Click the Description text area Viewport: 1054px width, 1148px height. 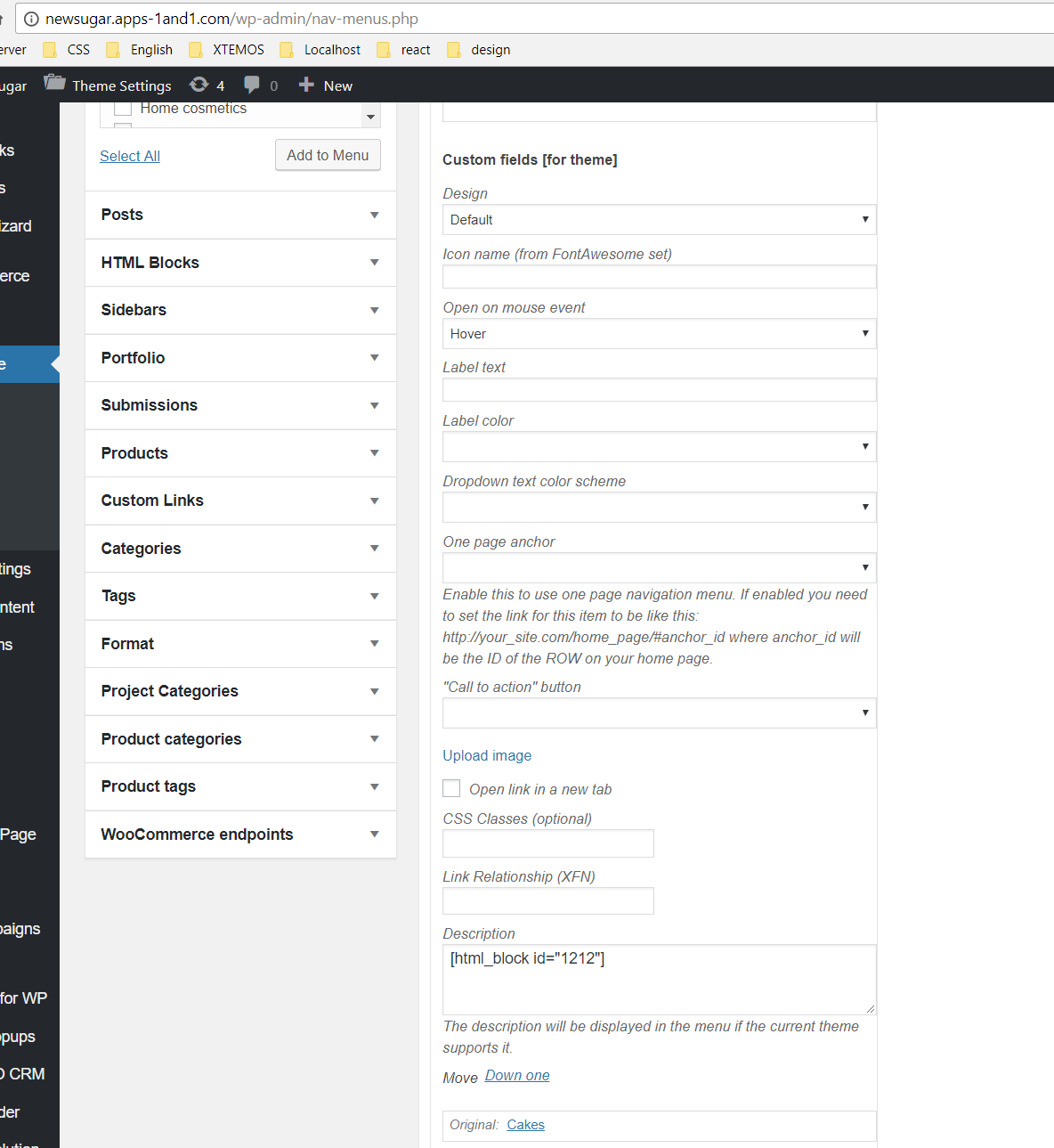tap(659, 979)
